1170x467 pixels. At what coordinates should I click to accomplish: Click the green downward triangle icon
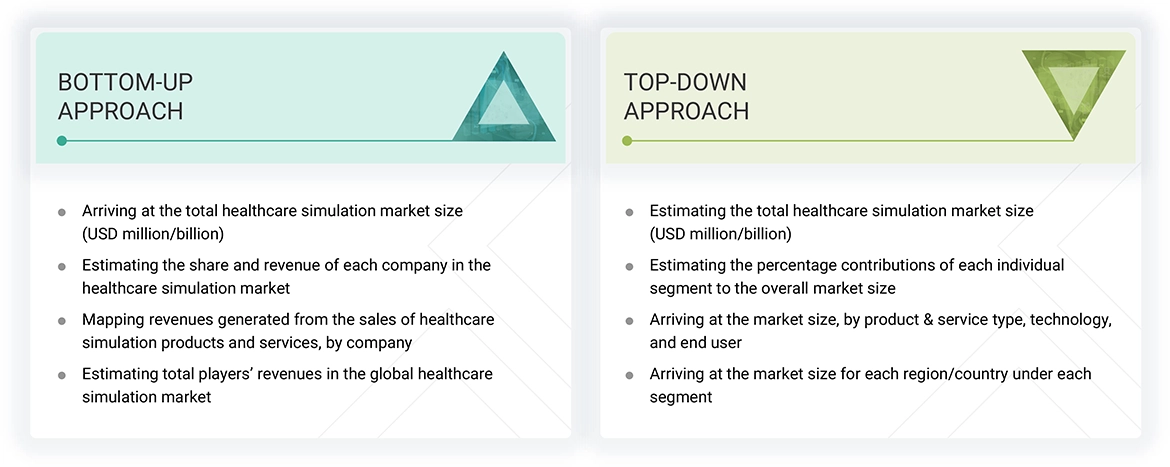[1073, 90]
